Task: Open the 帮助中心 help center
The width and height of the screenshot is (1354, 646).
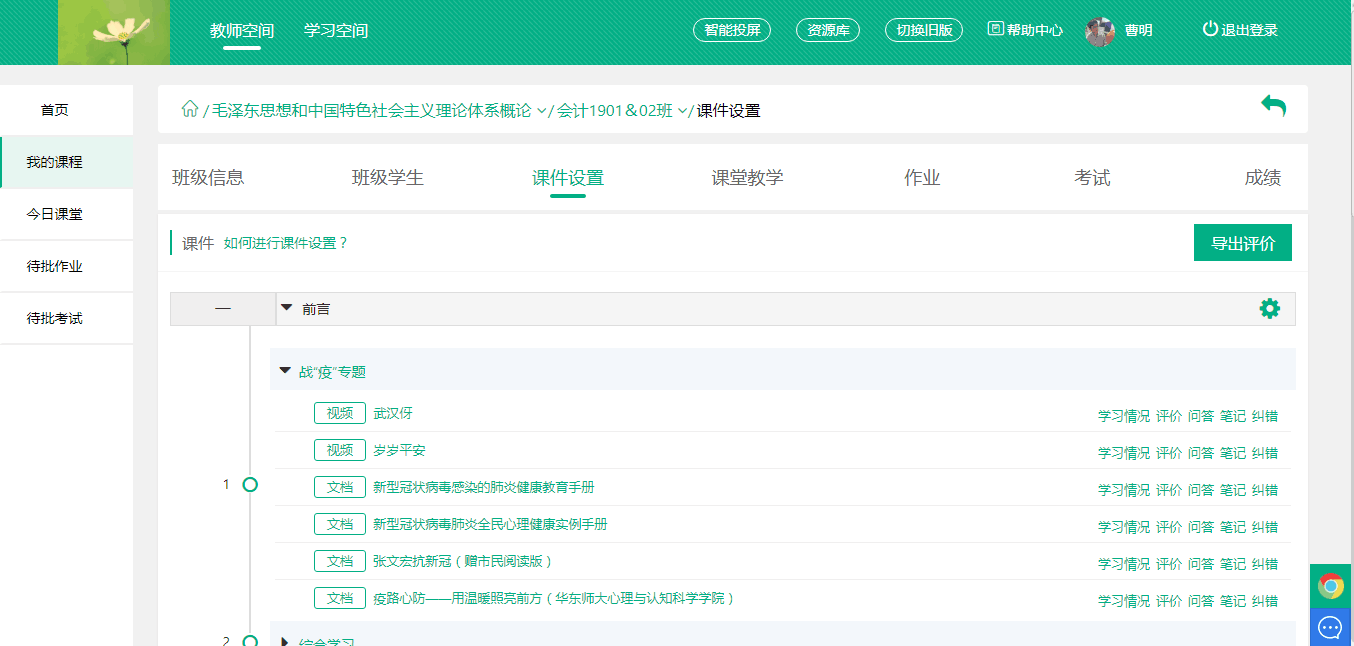Action: (1025, 30)
